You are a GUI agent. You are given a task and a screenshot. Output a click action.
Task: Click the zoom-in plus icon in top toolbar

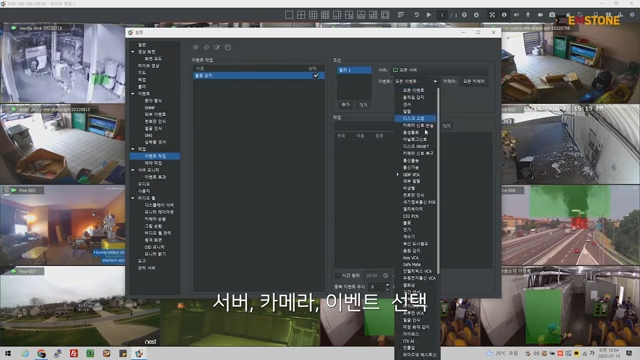pyautogui.click(x=464, y=15)
